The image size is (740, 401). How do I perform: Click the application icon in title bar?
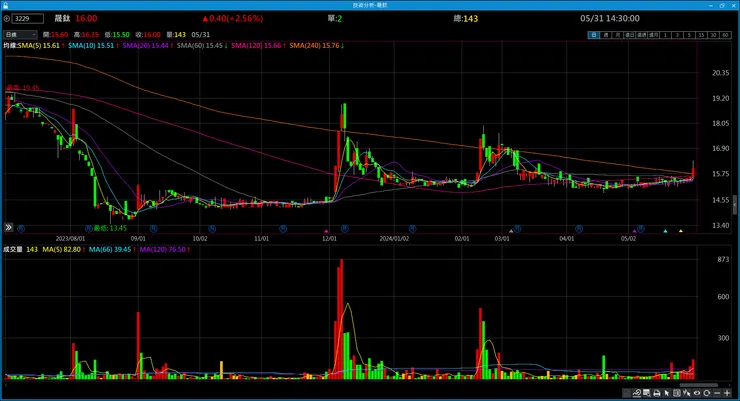(x=5, y=5)
